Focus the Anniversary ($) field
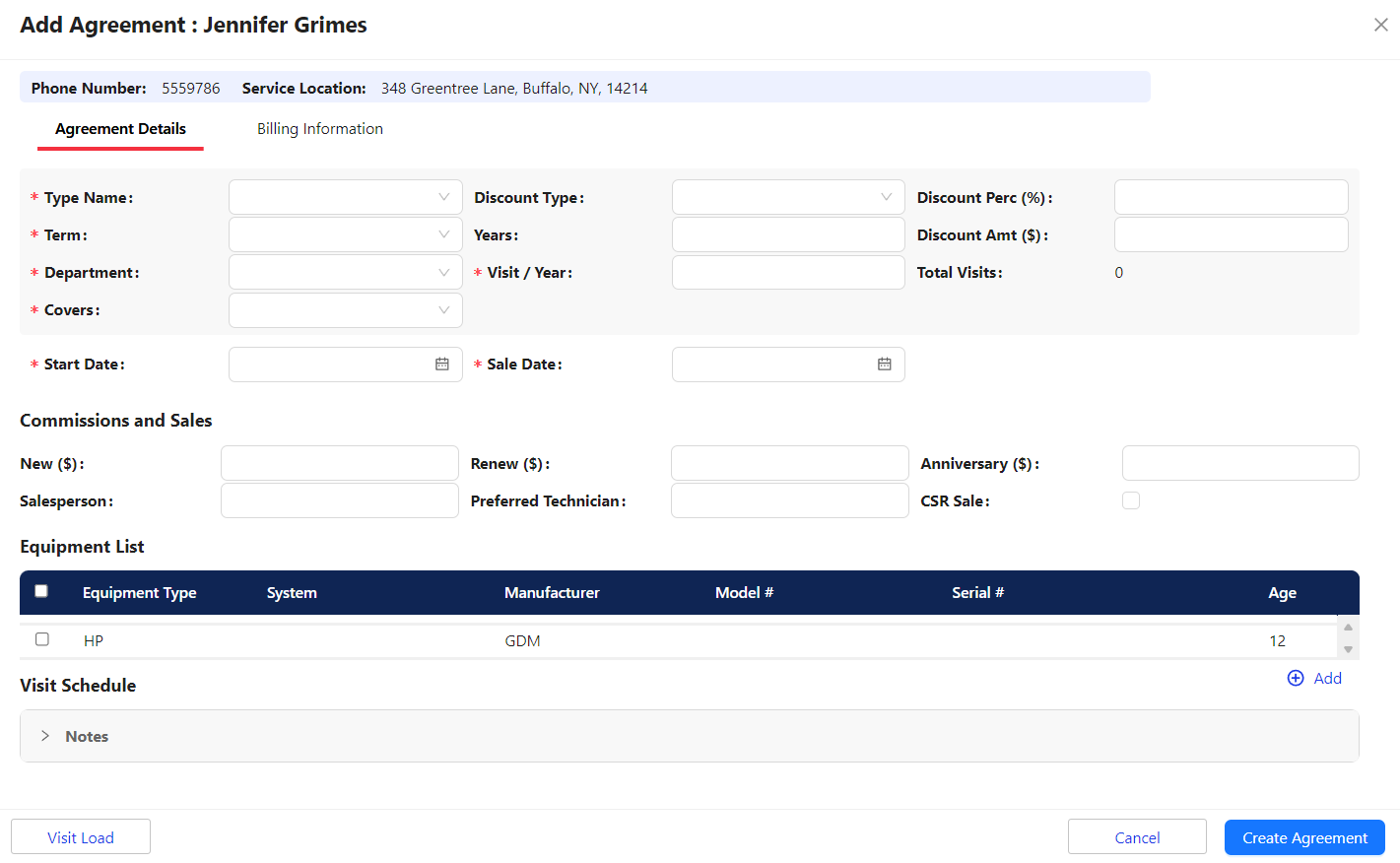 click(1240, 463)
